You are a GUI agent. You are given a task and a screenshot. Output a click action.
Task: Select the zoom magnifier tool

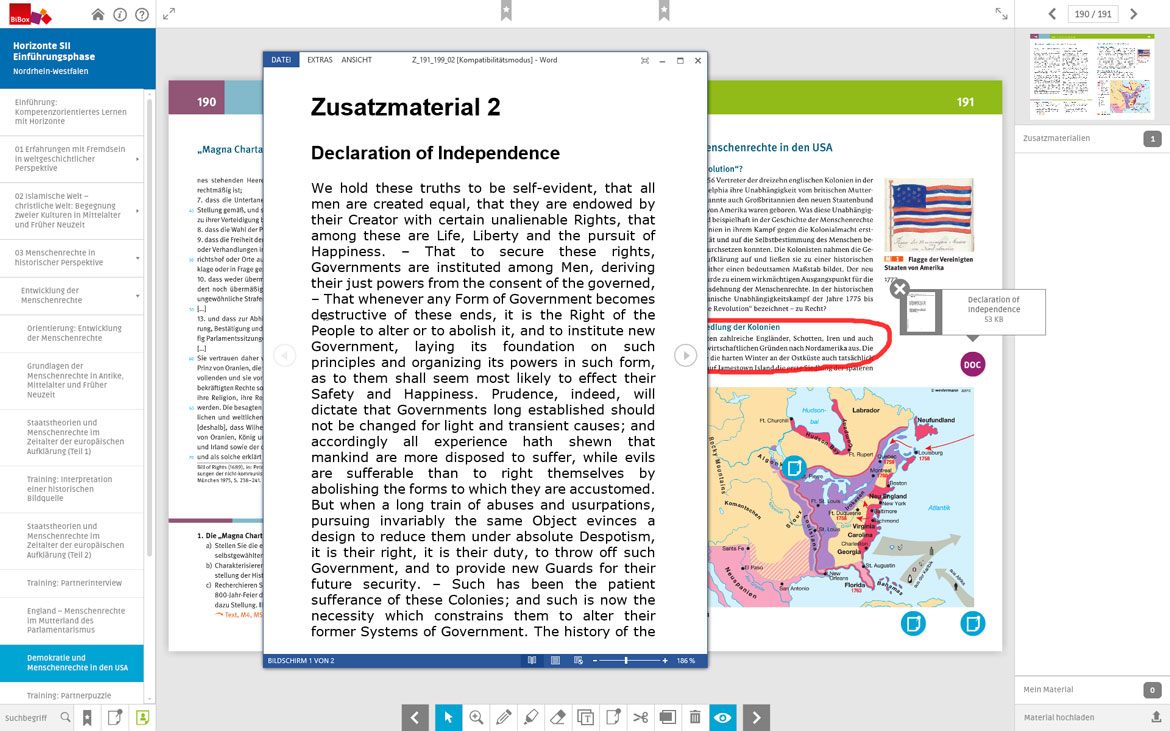[476, 717]
